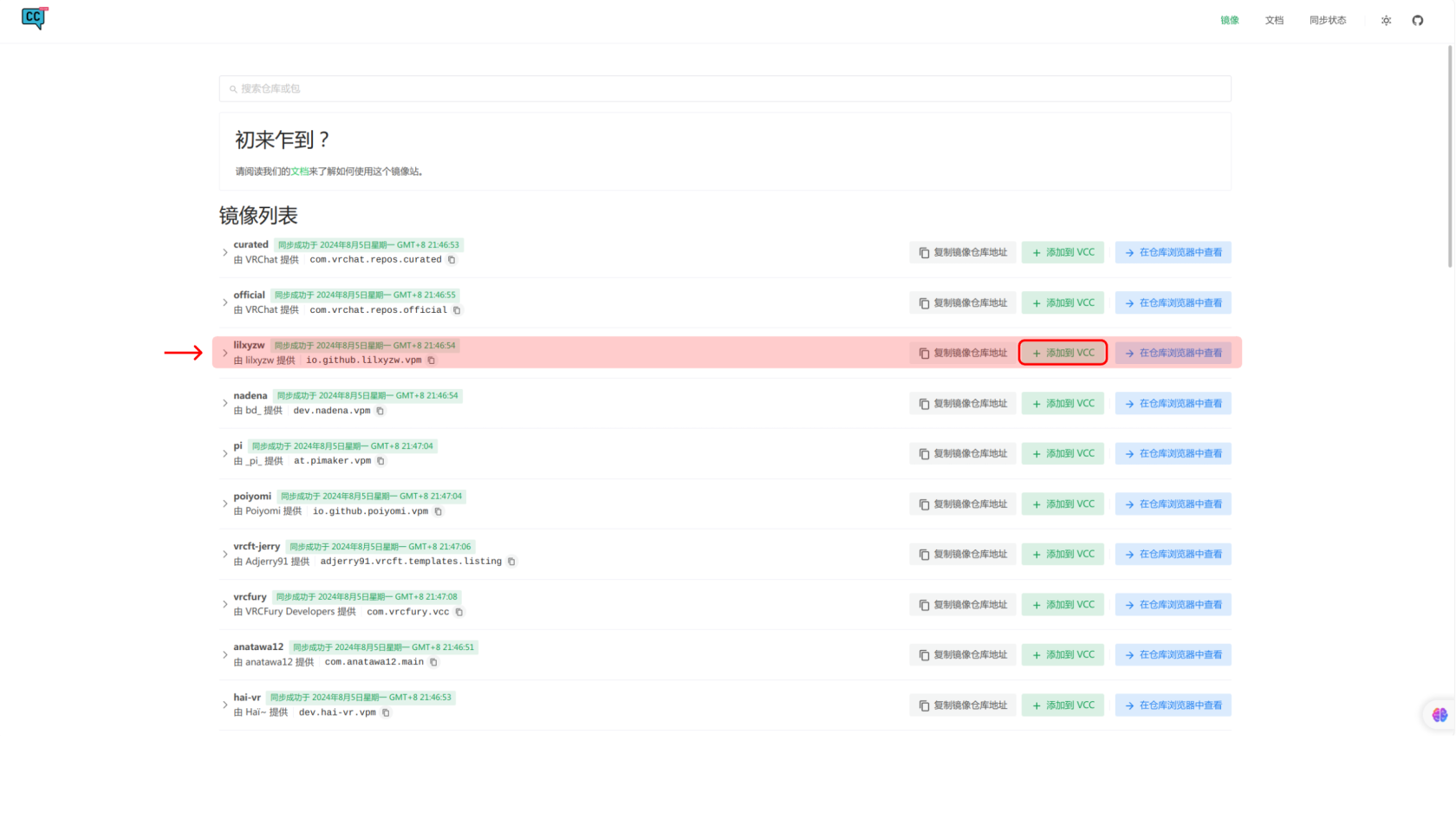This screenshot has height=819, width=1456.
Task: Copy the dev.hai-vr.vpm ID icon
Action: [x=386, y=712]
